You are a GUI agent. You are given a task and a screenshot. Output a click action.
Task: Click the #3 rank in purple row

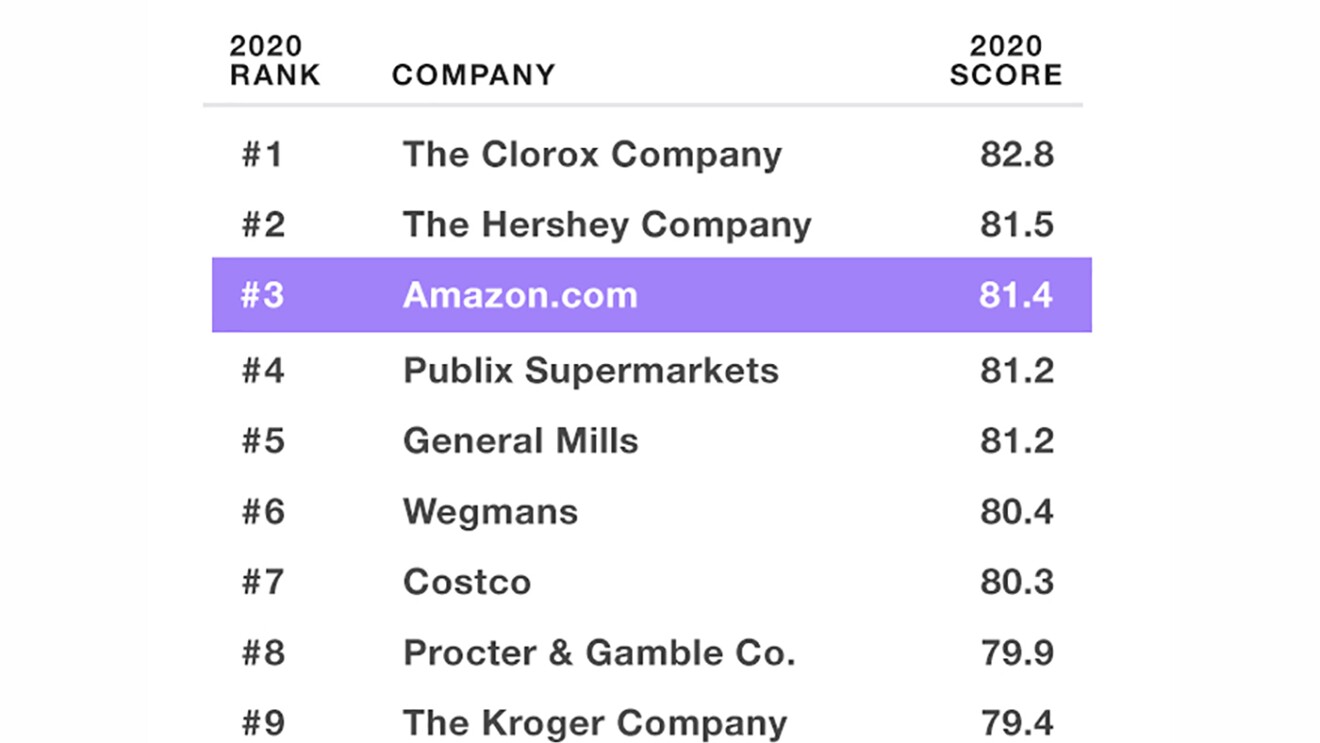[262, 295]
